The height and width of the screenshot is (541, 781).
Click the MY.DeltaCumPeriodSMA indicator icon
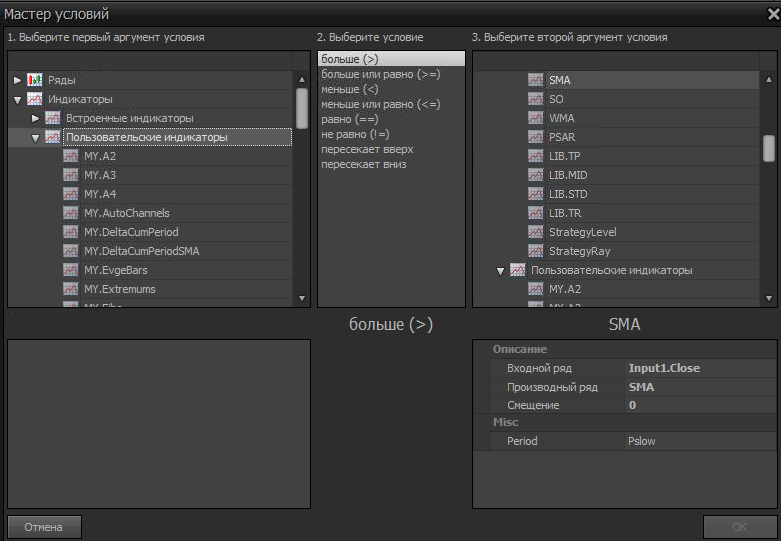click(71, 251)
